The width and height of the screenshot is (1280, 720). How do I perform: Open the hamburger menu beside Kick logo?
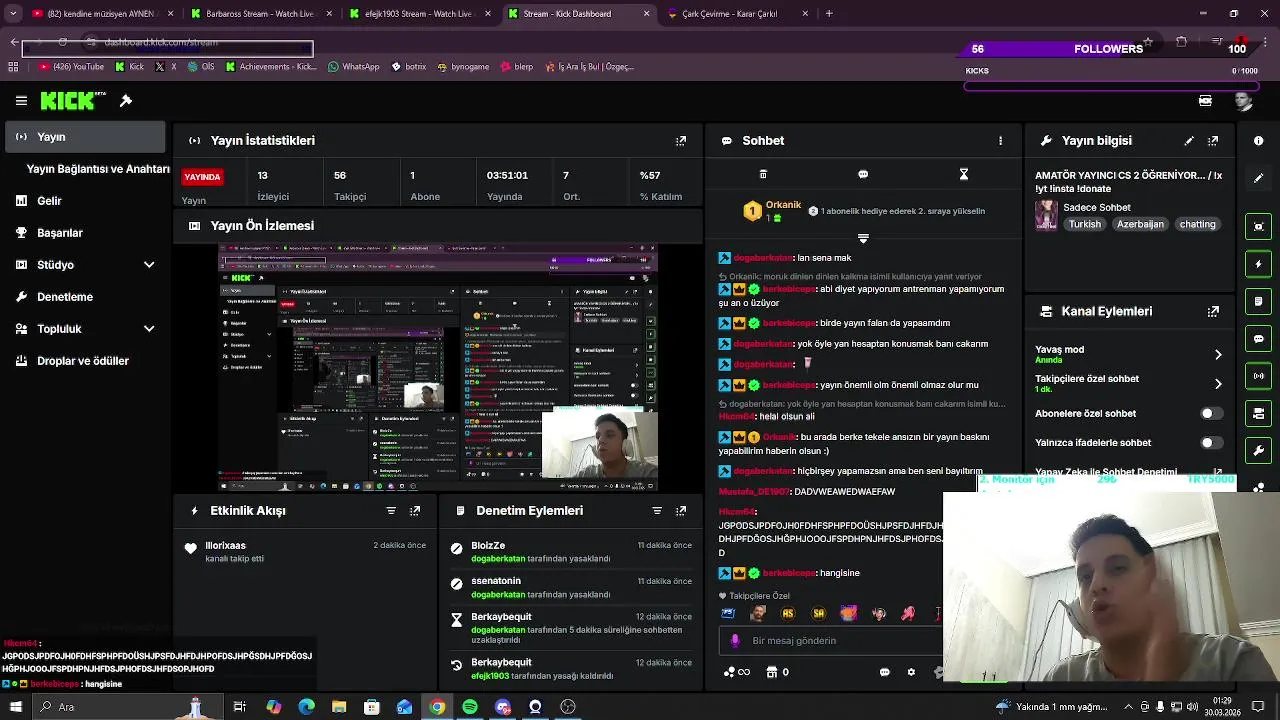[x=21, y=101]
